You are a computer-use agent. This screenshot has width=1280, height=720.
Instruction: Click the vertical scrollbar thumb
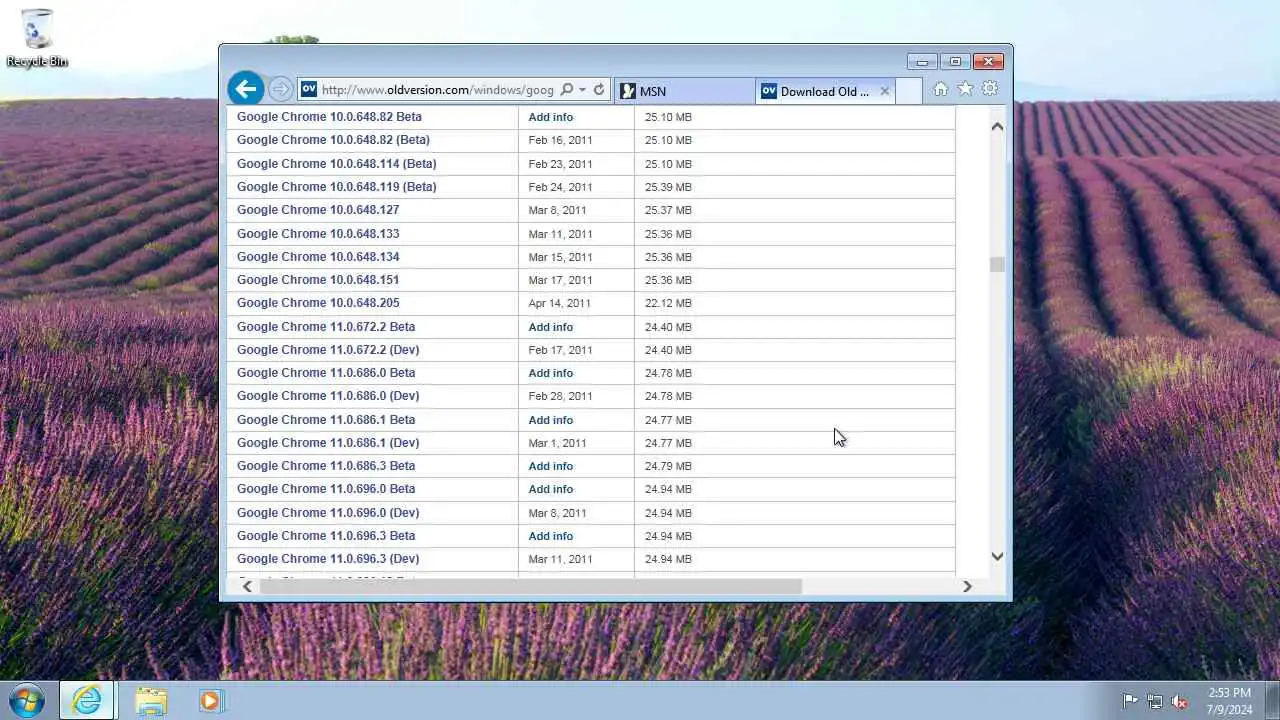click(997, 264)
